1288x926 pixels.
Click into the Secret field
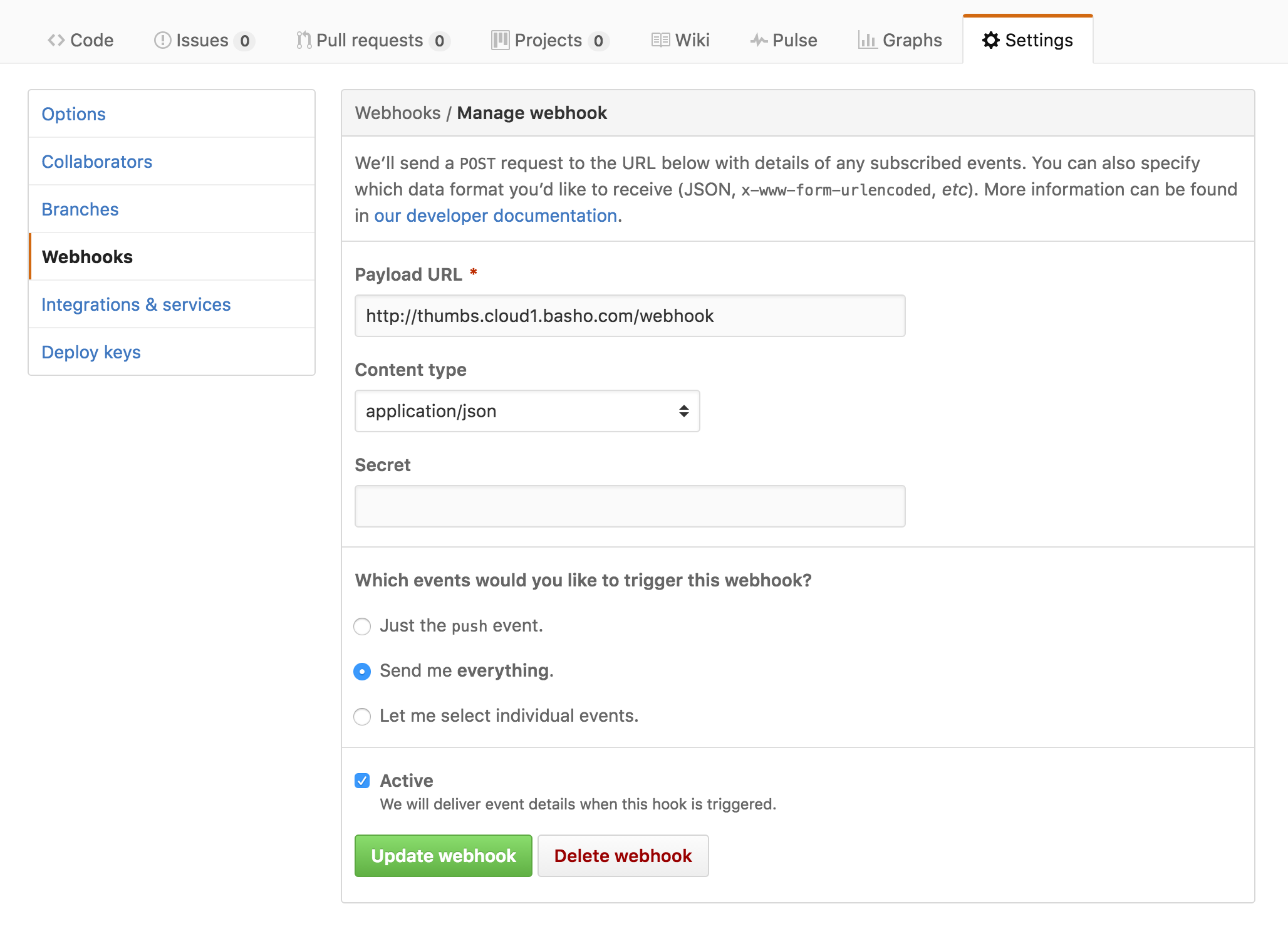point(630,506)
